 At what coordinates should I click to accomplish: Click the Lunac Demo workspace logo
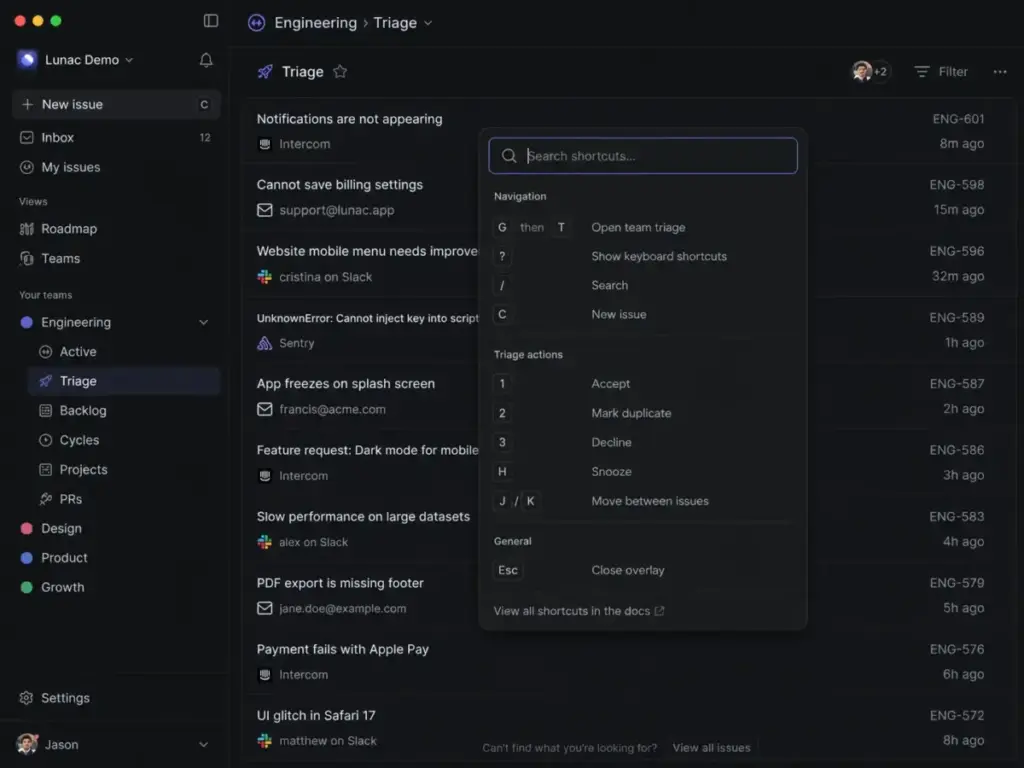(27, 59)
